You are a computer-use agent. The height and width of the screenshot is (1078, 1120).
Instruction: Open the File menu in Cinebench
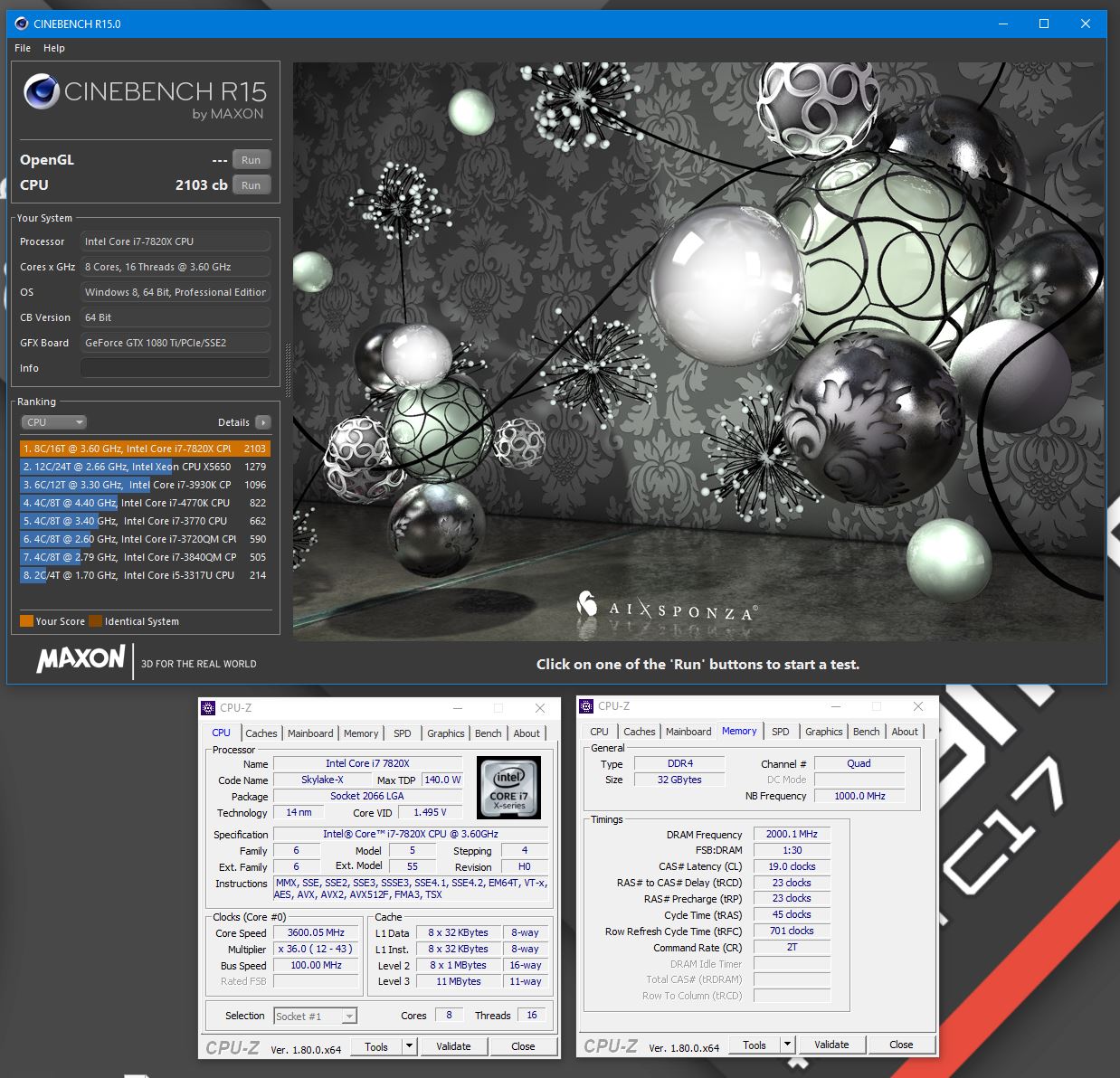(x=23, y=48)
